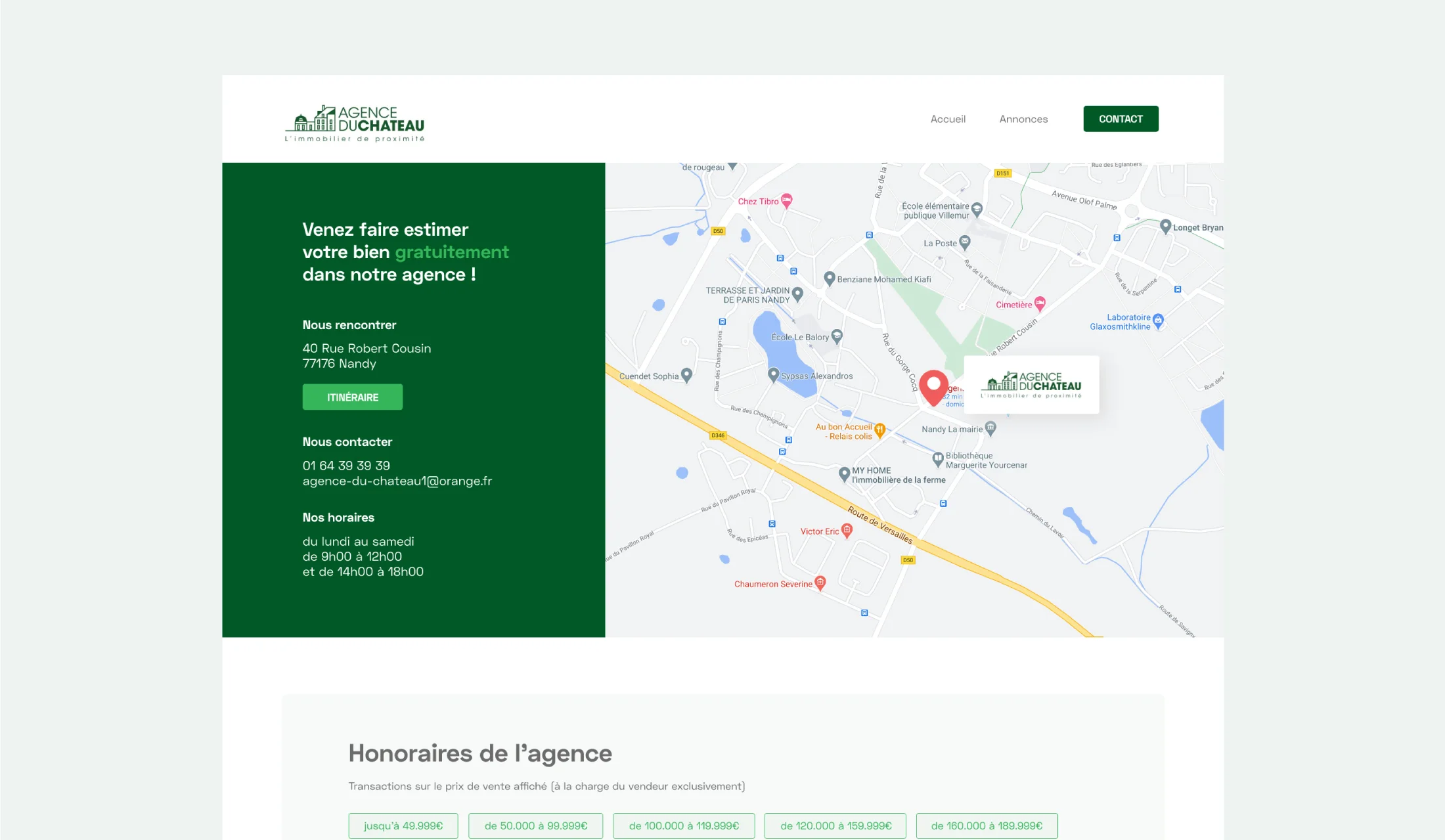
Task: Click the ITINÉRAIRE button
Action: 352,397
